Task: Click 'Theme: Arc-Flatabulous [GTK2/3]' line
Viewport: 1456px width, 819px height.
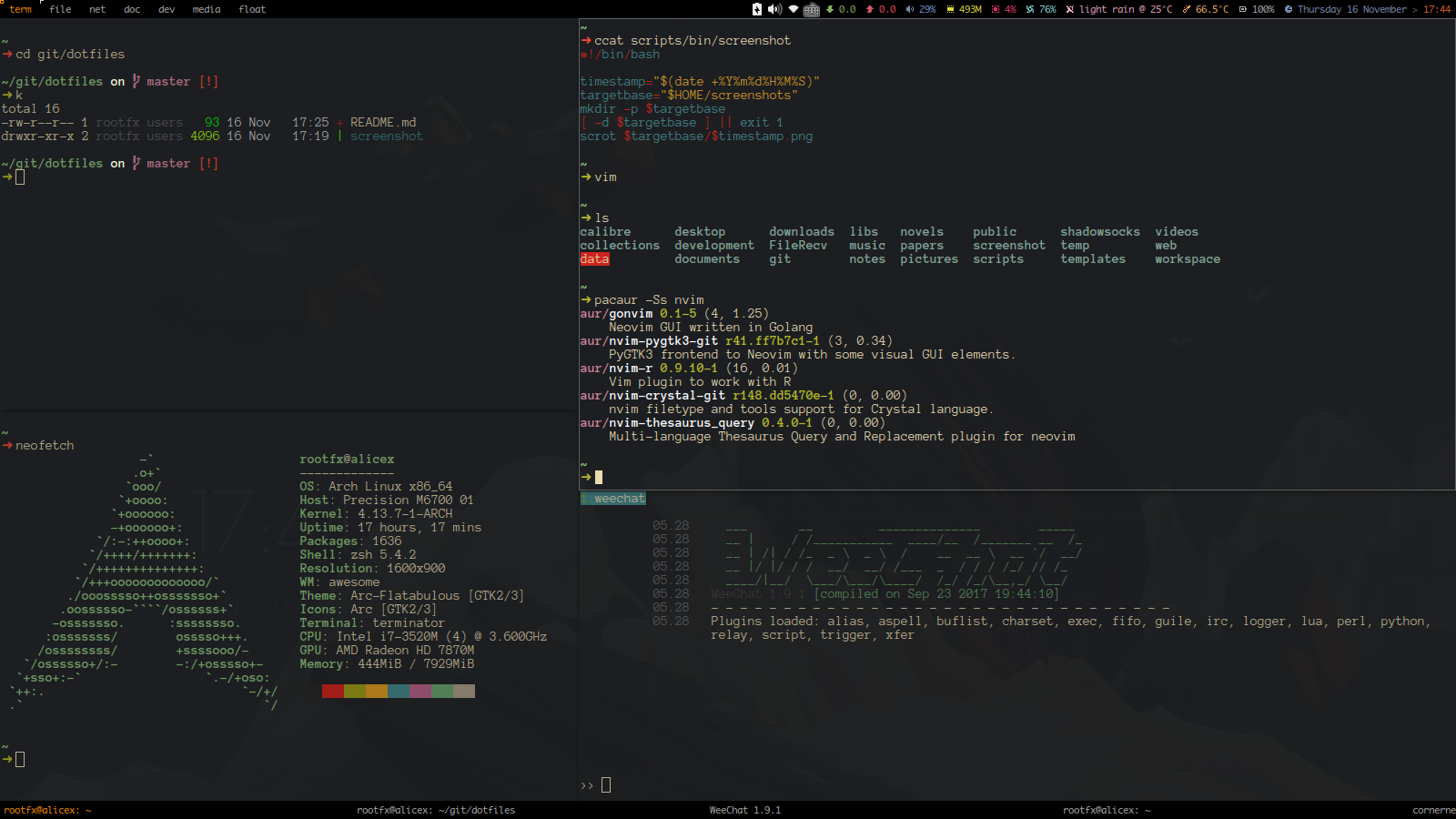Action: click(x=412, y=596)
